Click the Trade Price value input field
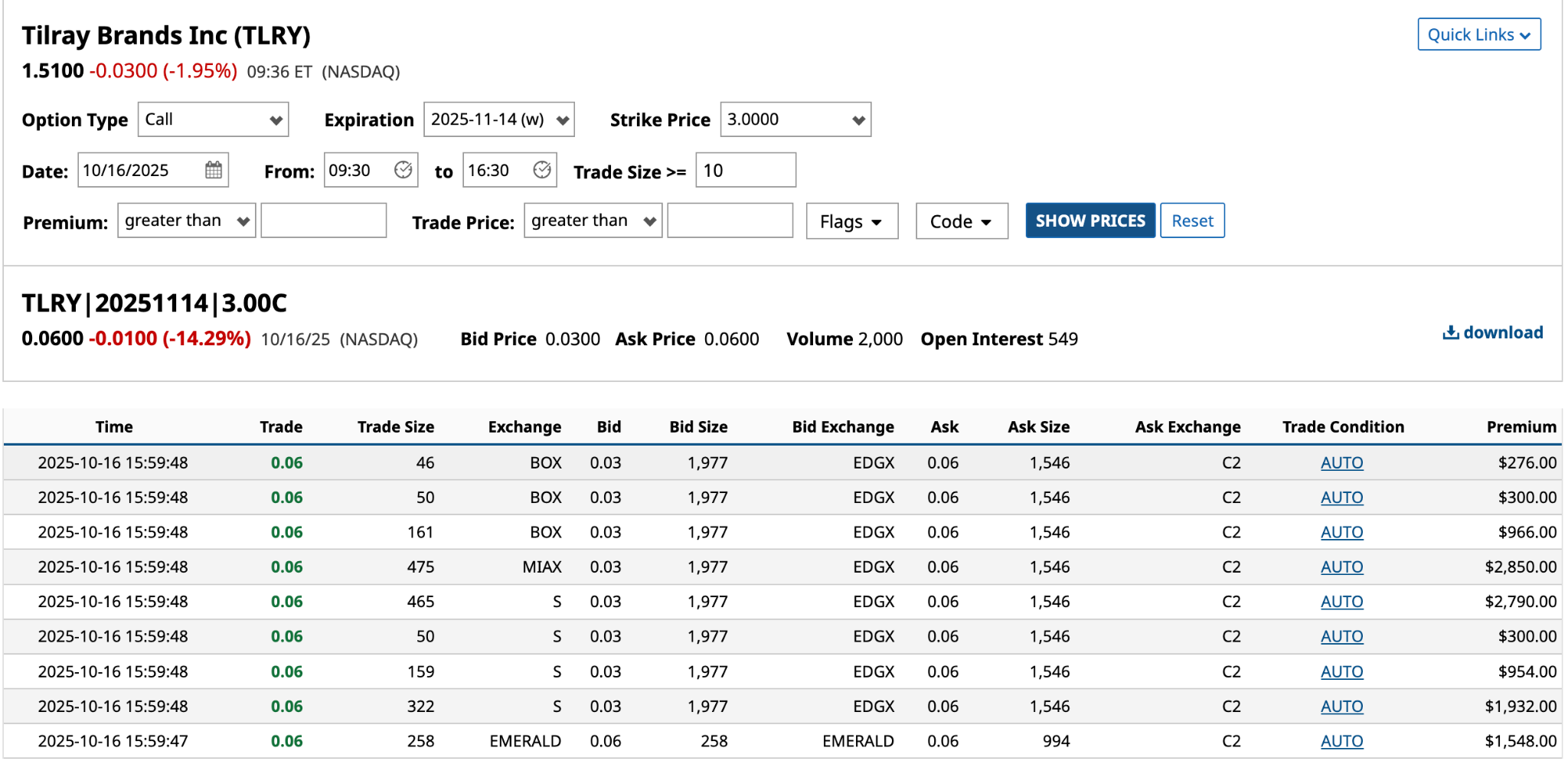 point(730,220)
